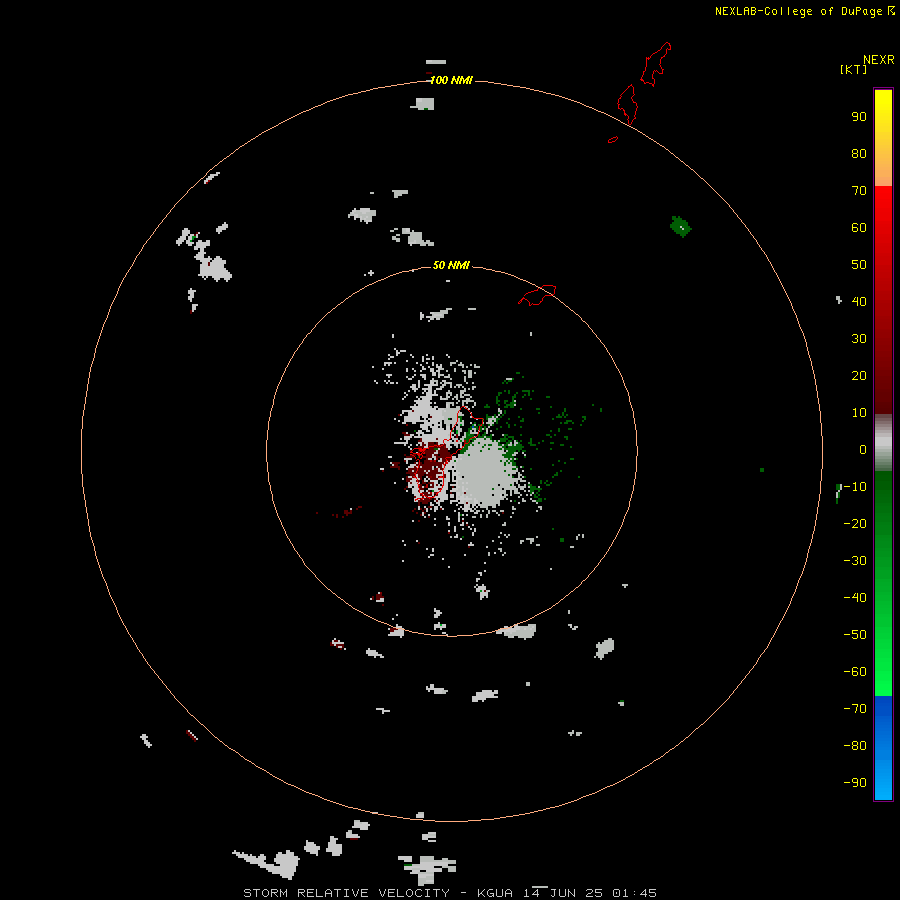Click the 80 value on the velocity scale
The image size is (900, 900).
859,153
